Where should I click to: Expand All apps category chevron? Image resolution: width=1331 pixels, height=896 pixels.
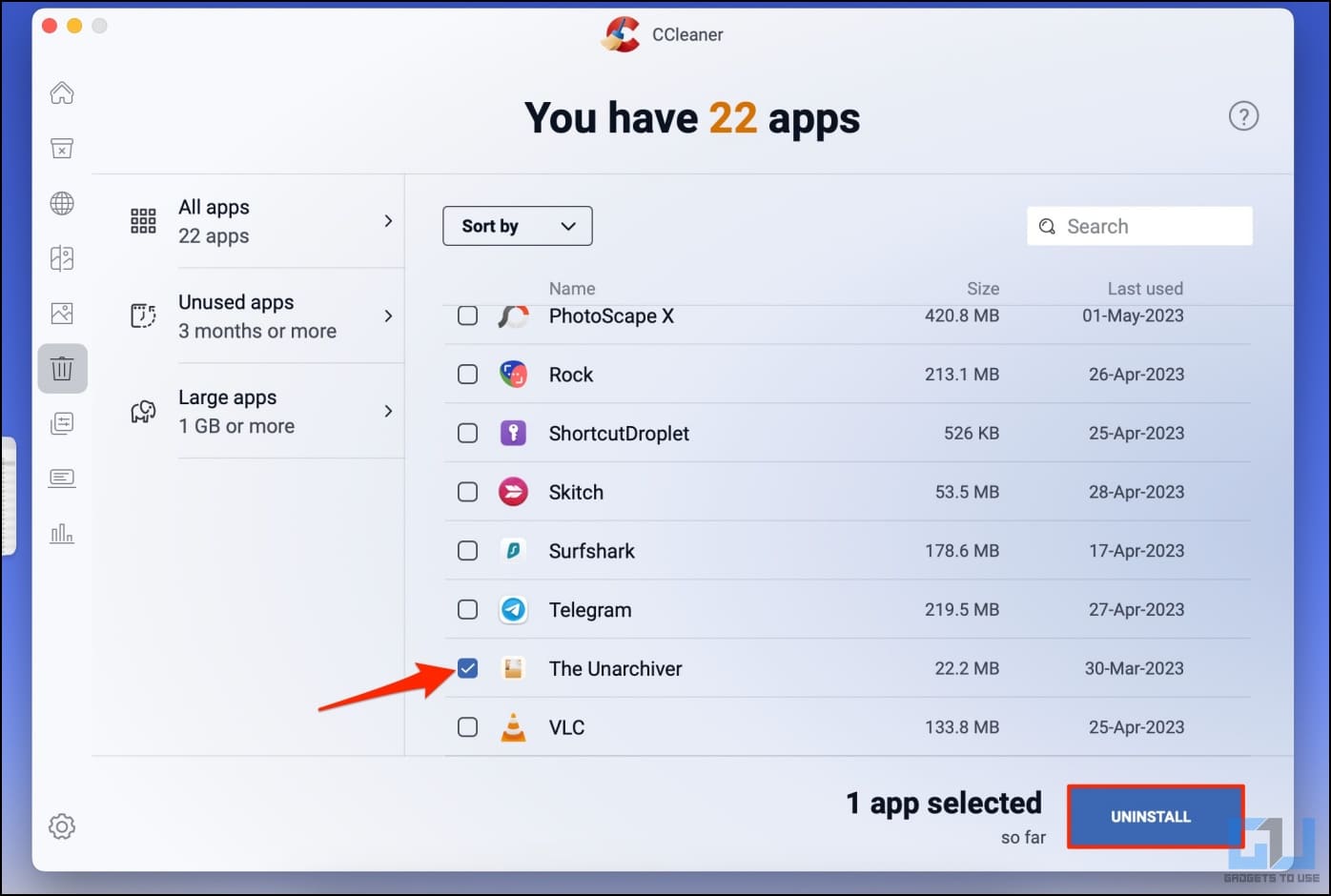[x=388, y=221]
